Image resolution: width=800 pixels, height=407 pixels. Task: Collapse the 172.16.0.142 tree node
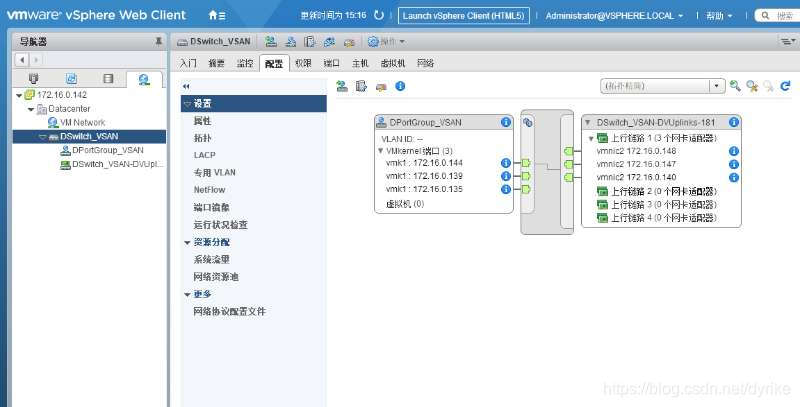(x=19, y=95)
